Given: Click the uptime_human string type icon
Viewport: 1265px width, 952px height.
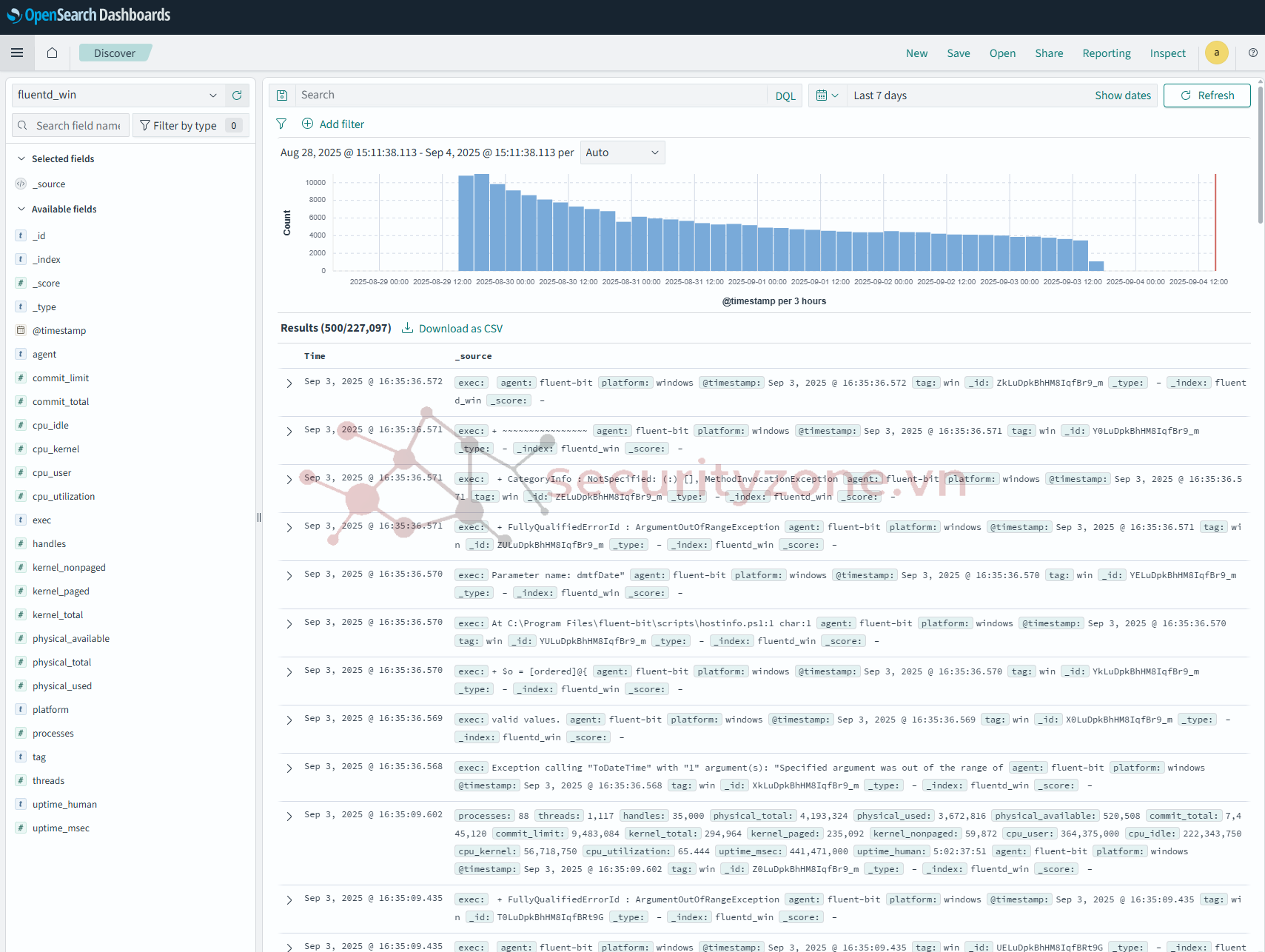Looking at the screenshot, I should coord(21,804).
